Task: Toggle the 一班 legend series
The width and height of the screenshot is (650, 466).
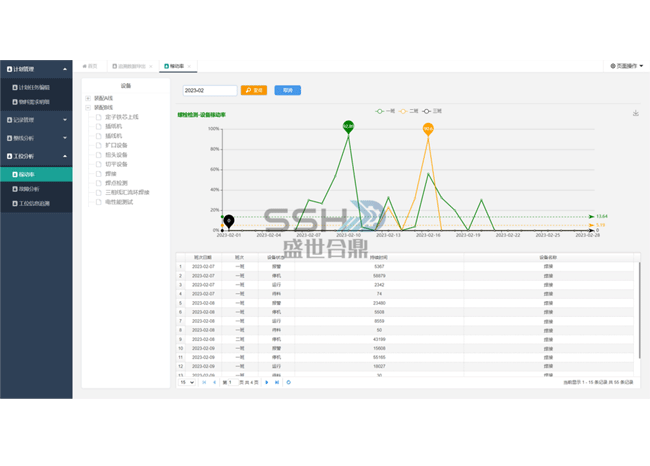Action: pyautogui.click(x=385, y=111)
